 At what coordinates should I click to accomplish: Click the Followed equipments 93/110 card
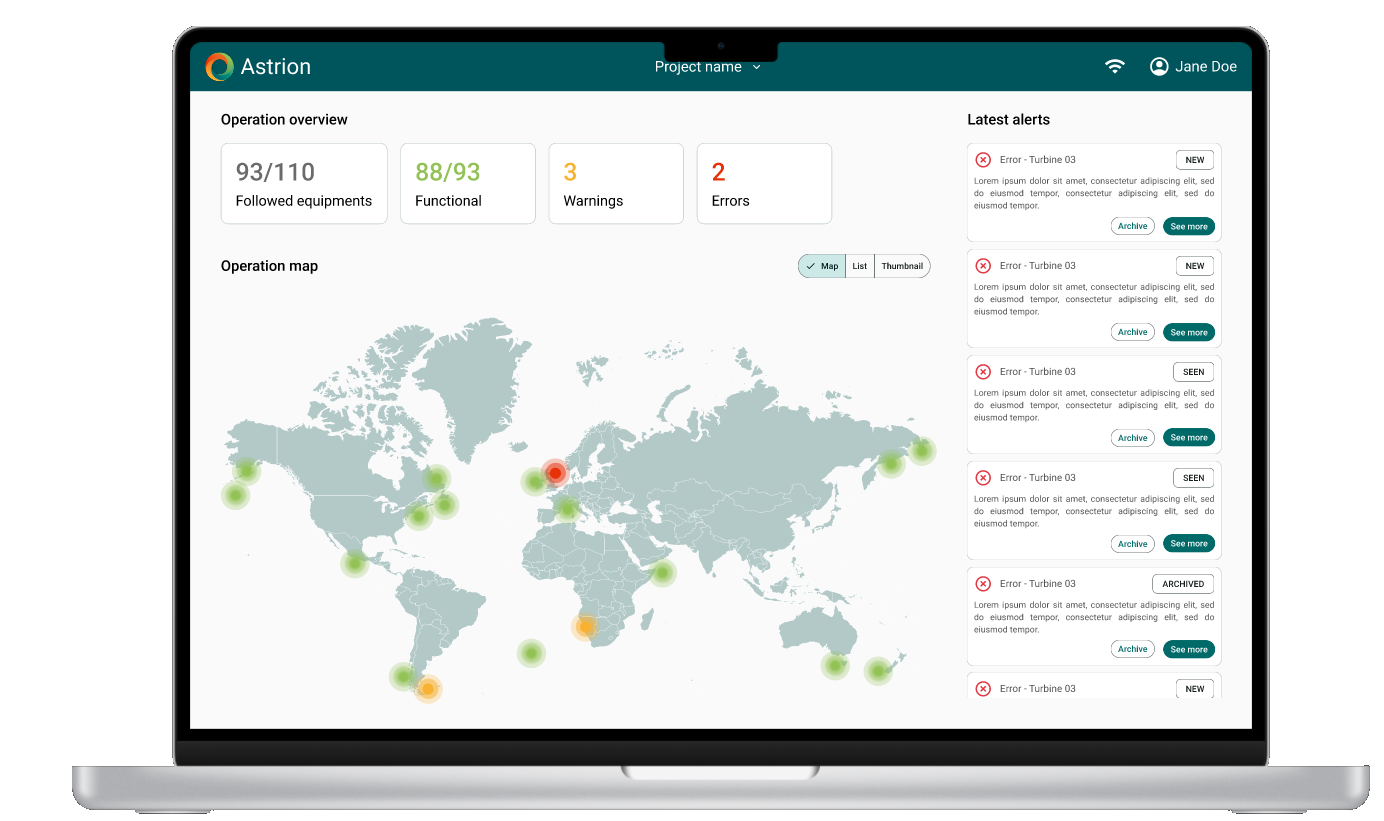303,183
